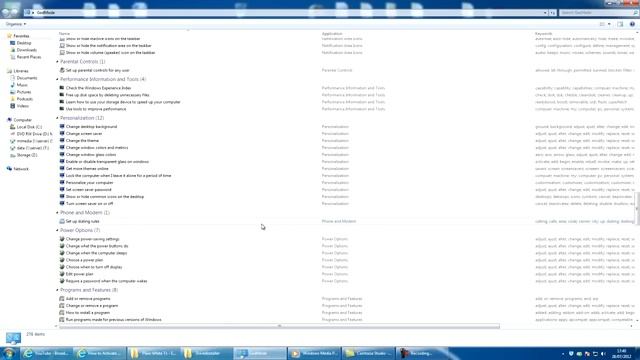This screenshot has width=640, height=360.
Task: Toggle the preview pane button
Action: coord(620,24)
